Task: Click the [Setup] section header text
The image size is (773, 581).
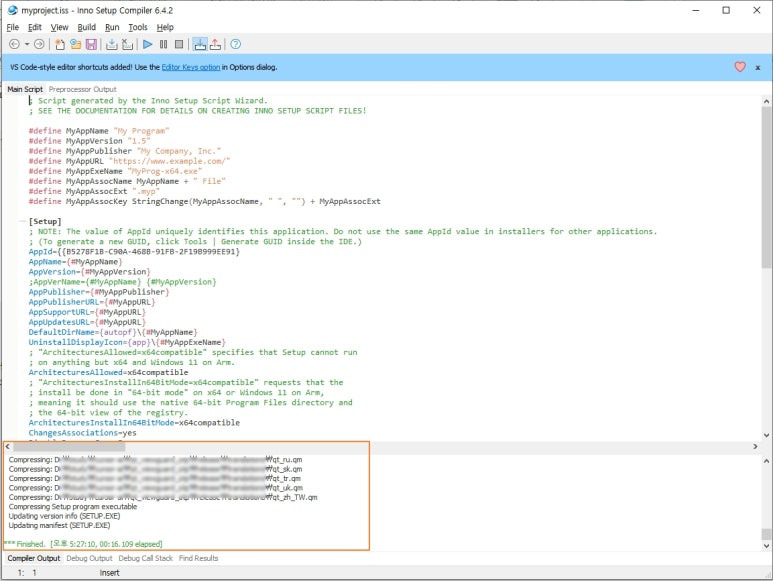Action: click(45, 221)
